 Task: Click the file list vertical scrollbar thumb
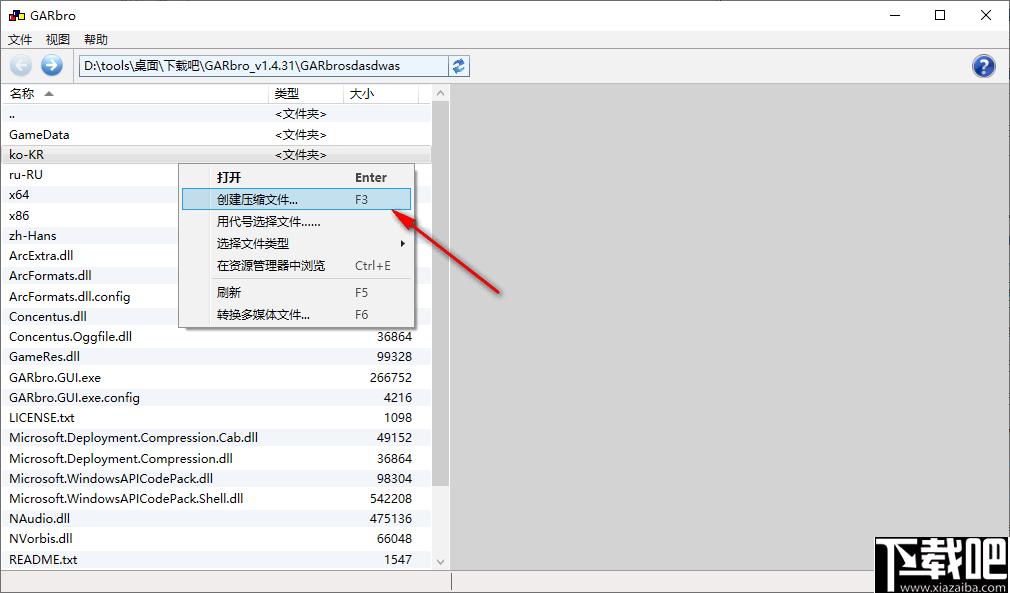tap(441, 294)
